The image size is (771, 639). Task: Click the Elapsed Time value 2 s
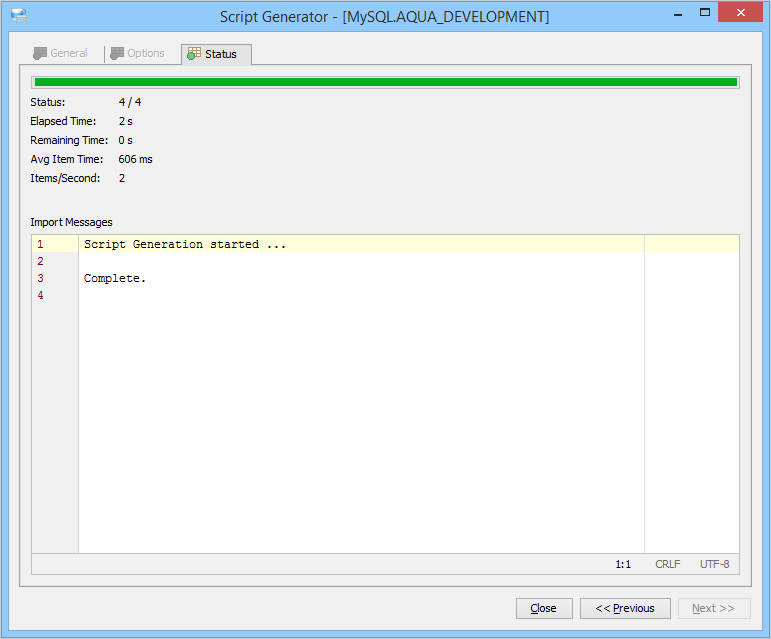point(125,121)
